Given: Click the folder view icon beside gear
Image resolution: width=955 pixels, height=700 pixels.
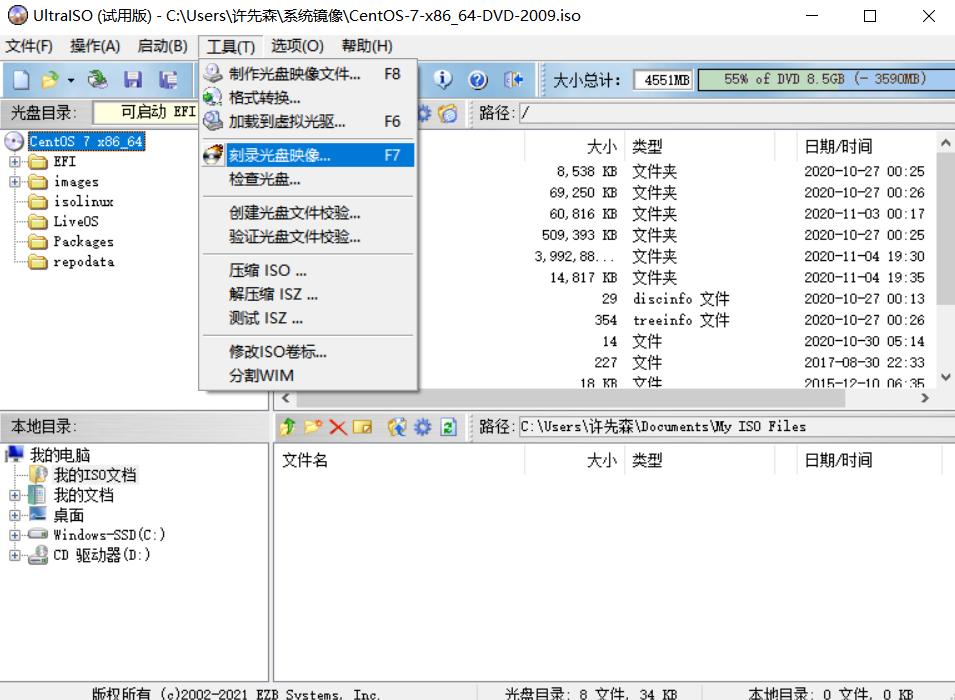Looking at the screenshot, I should point(448,113).
